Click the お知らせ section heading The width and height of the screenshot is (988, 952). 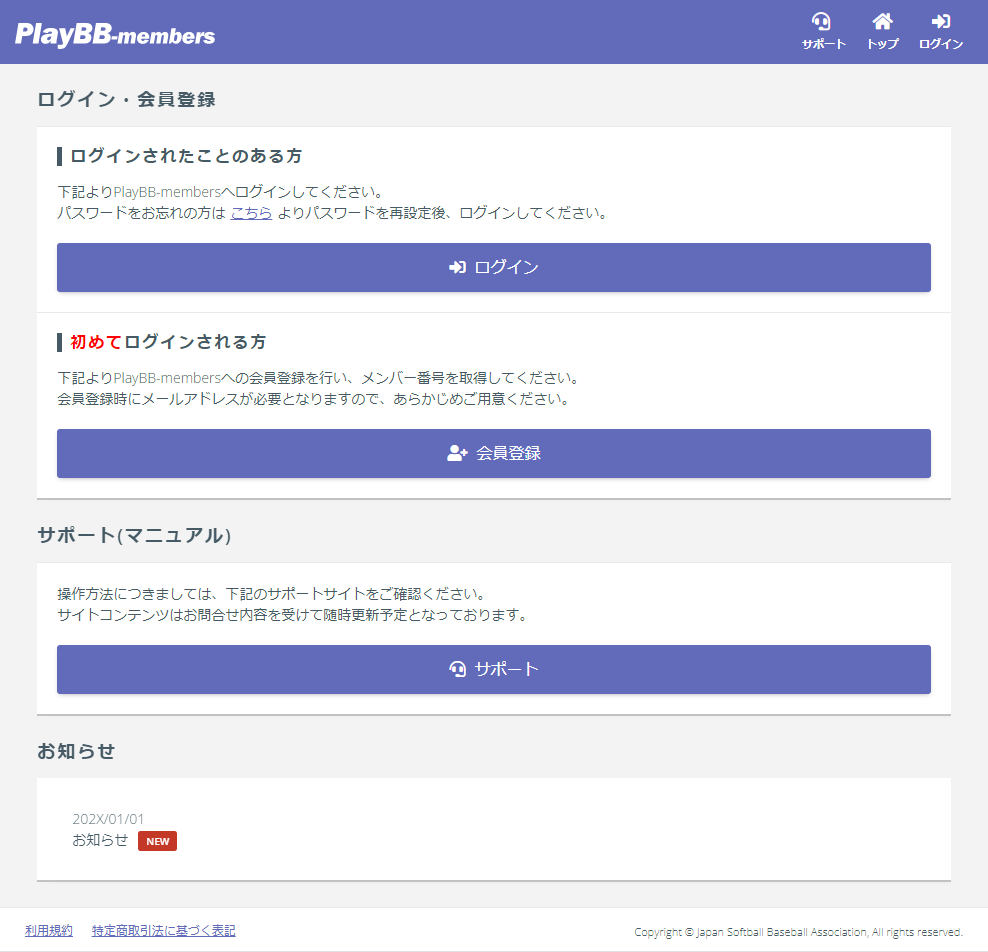click(76, 751)
